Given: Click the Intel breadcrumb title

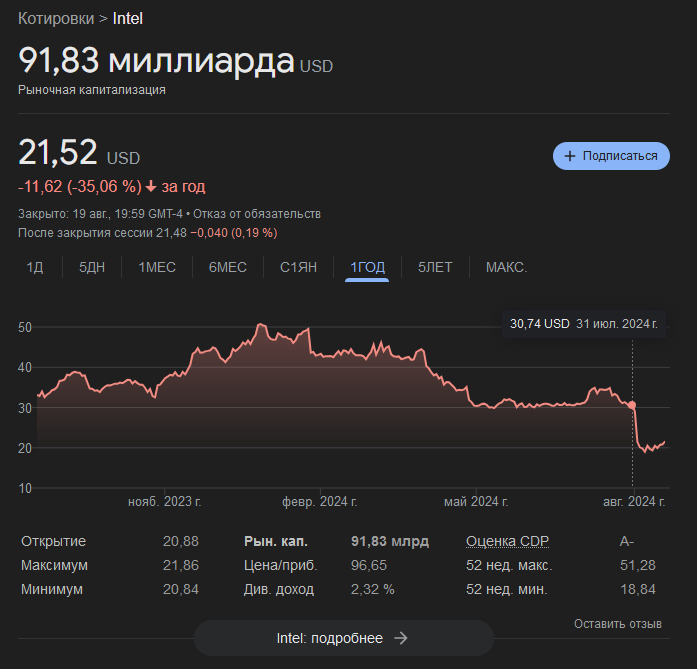Looking at the screenshot, I should tap(128, 19).
